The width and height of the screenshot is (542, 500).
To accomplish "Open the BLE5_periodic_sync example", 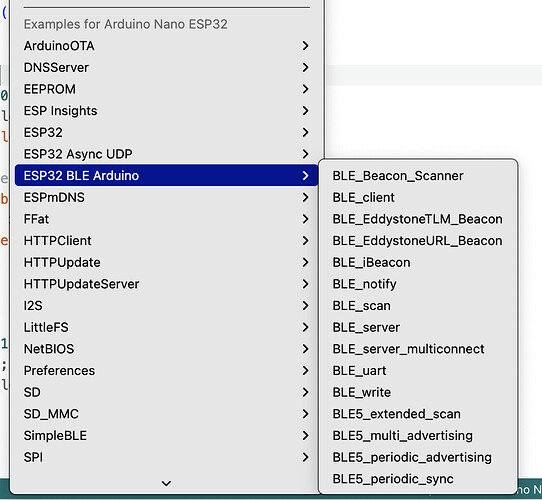I will 418,479.
